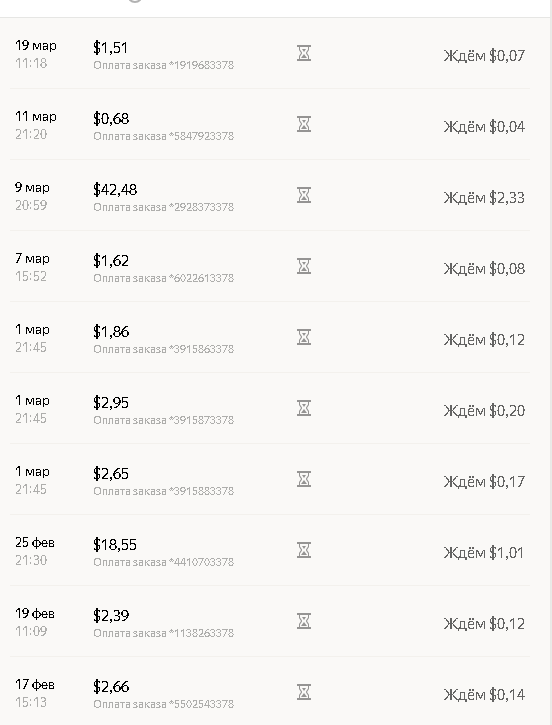The height and width of the screenshot is (725, 552).
Task: Select the $2,39 amount from 19 фев
Action: coord(111,615)
